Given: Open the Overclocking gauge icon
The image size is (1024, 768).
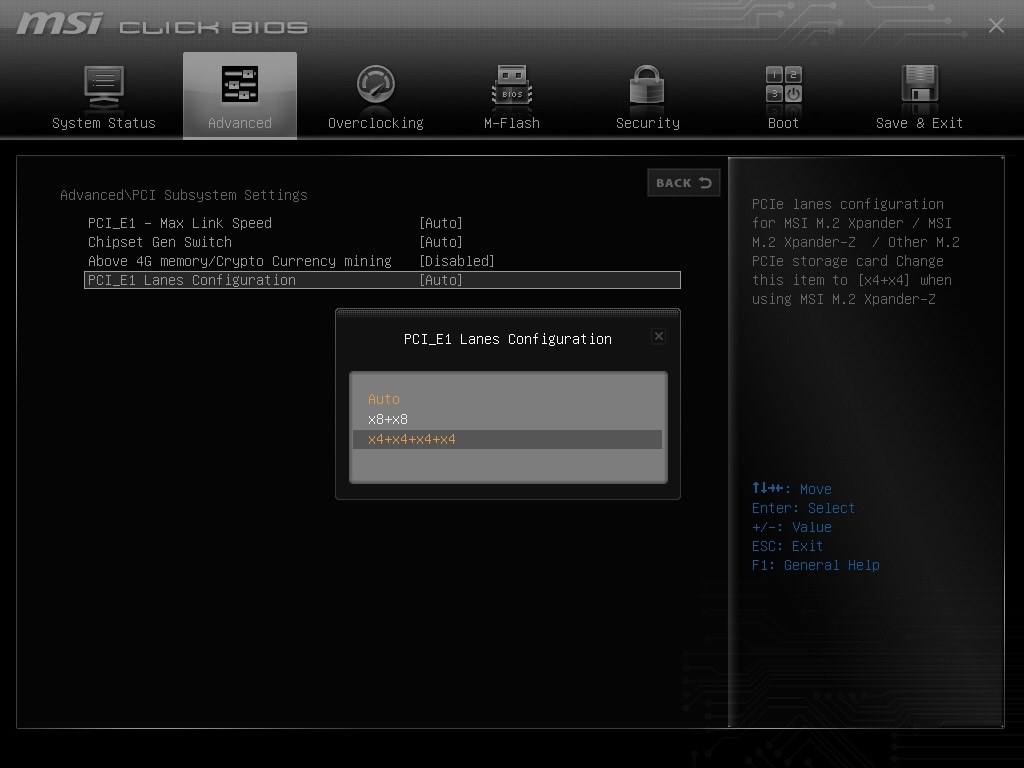Looking at the screenshot, I should tap(376, 84).
